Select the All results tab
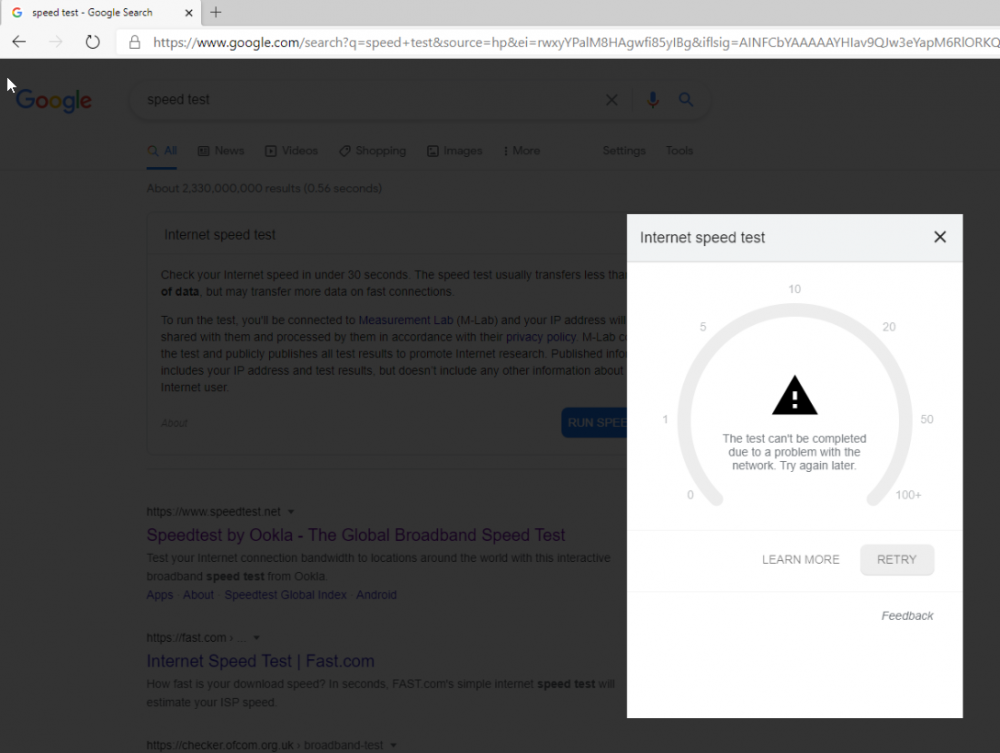Screen dimensions: 1000x753 coord(162,150)
